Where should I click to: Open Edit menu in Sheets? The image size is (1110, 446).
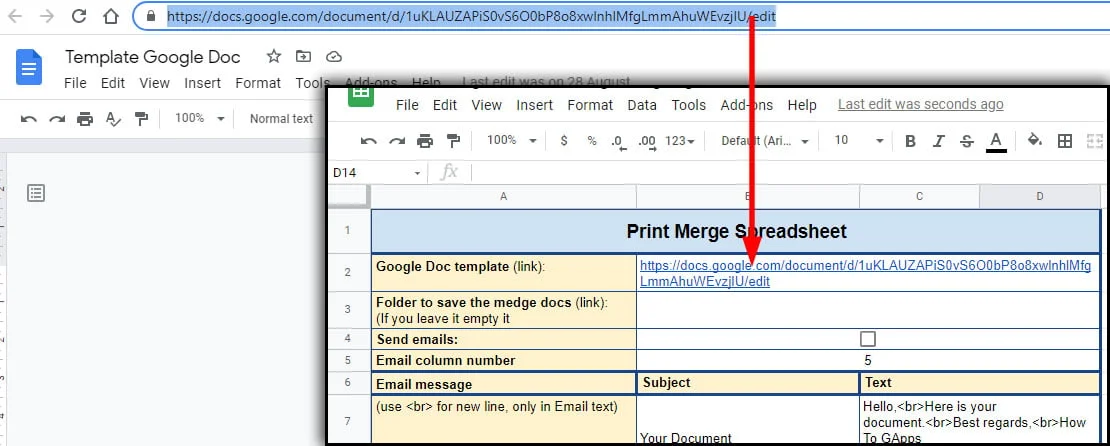tap(445, 105)
